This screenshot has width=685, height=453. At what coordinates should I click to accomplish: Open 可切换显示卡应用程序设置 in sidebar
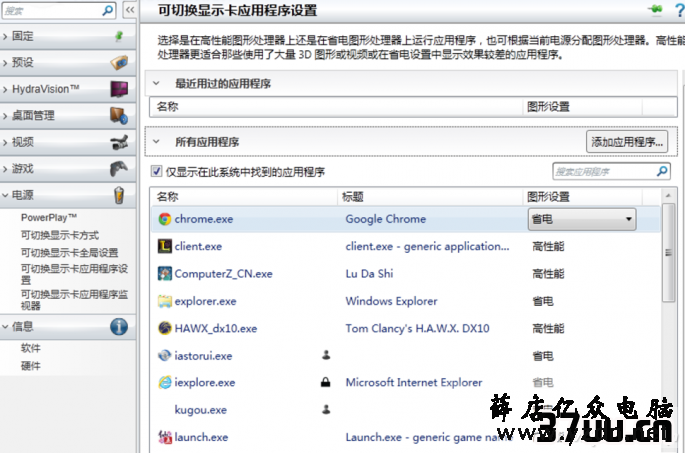click(x=74, y=274)
